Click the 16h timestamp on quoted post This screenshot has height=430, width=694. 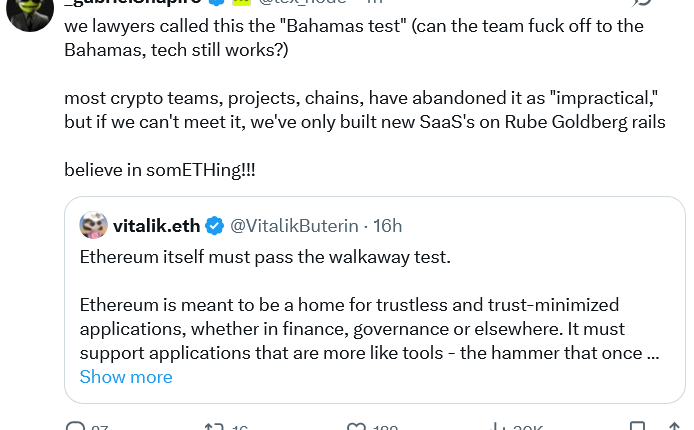pyautogui.click(x=386, y=226)
